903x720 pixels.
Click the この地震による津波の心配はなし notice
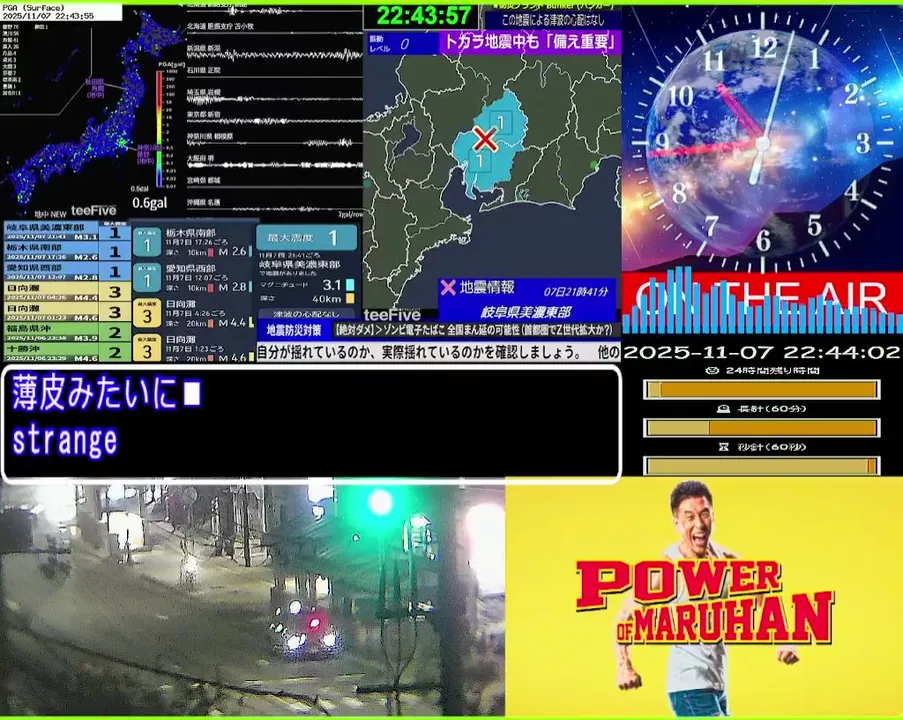(553, 20)
